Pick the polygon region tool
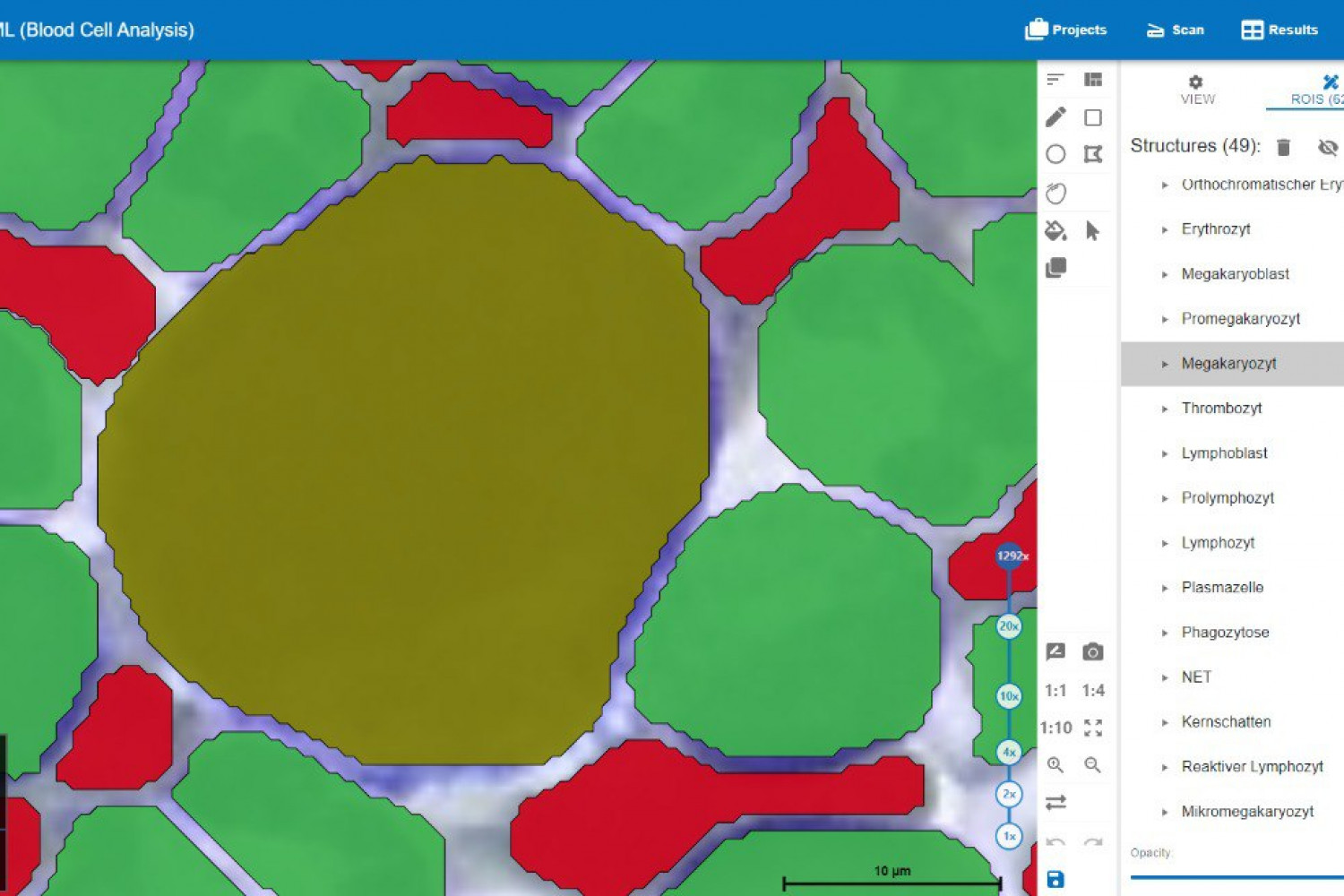The image size is (1344, 896). pos(1092,154)
